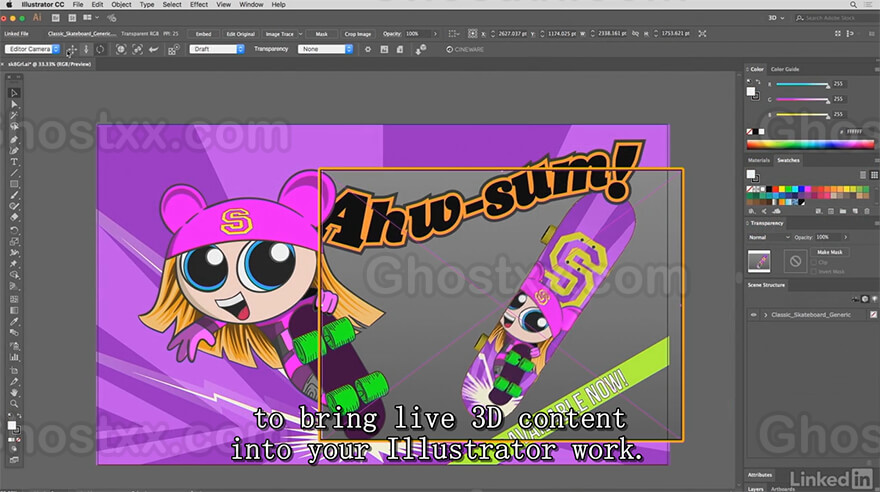Click the orbit camera rotate icon
Viewport: 880px width, 492px height.
(100, 49)
